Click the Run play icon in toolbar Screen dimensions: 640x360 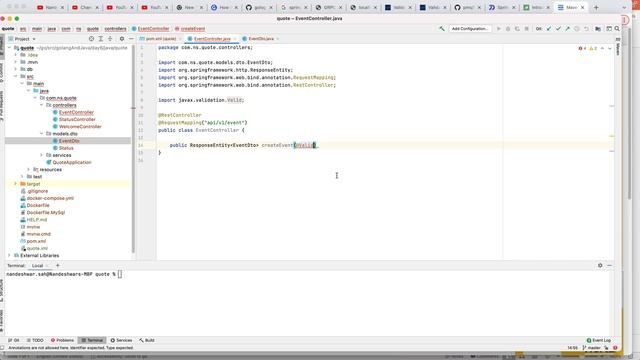[x=498, y=29]
